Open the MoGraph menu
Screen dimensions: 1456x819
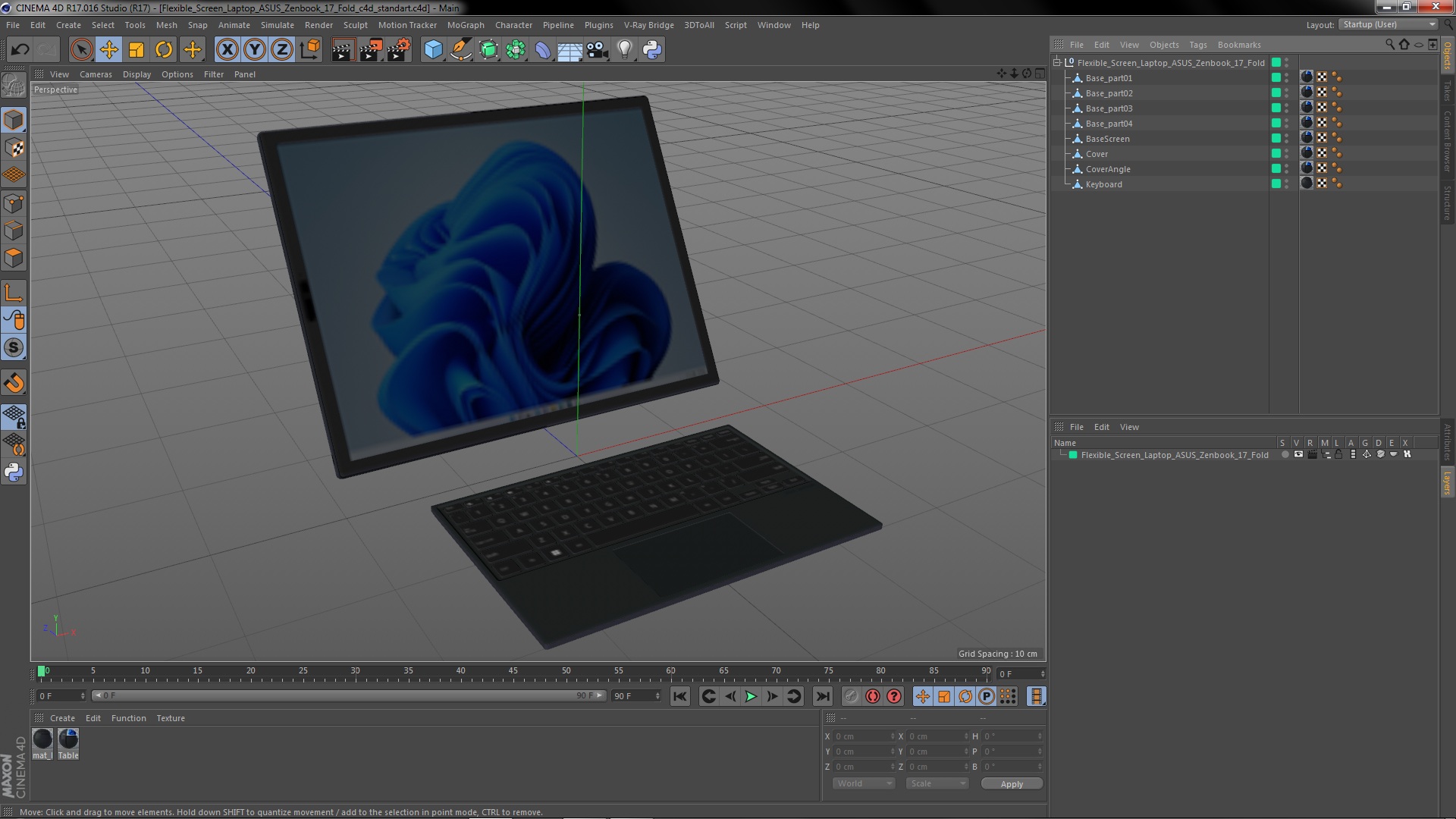pyautogui.click(x=466, y=25)
